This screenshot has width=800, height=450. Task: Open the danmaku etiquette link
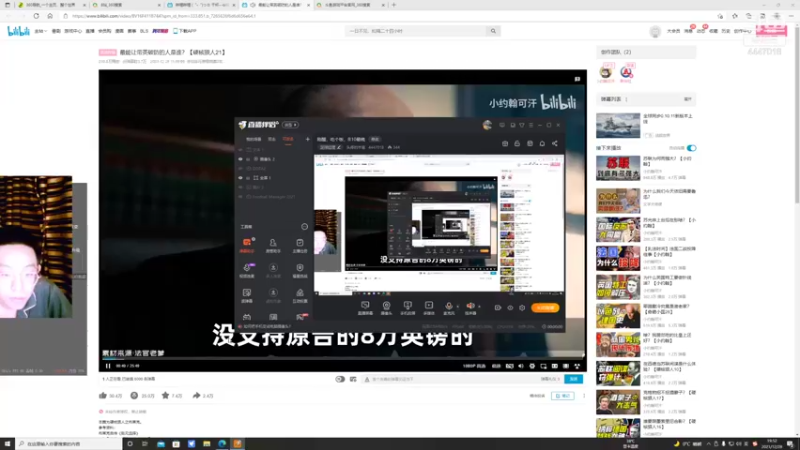pos(551,379)
